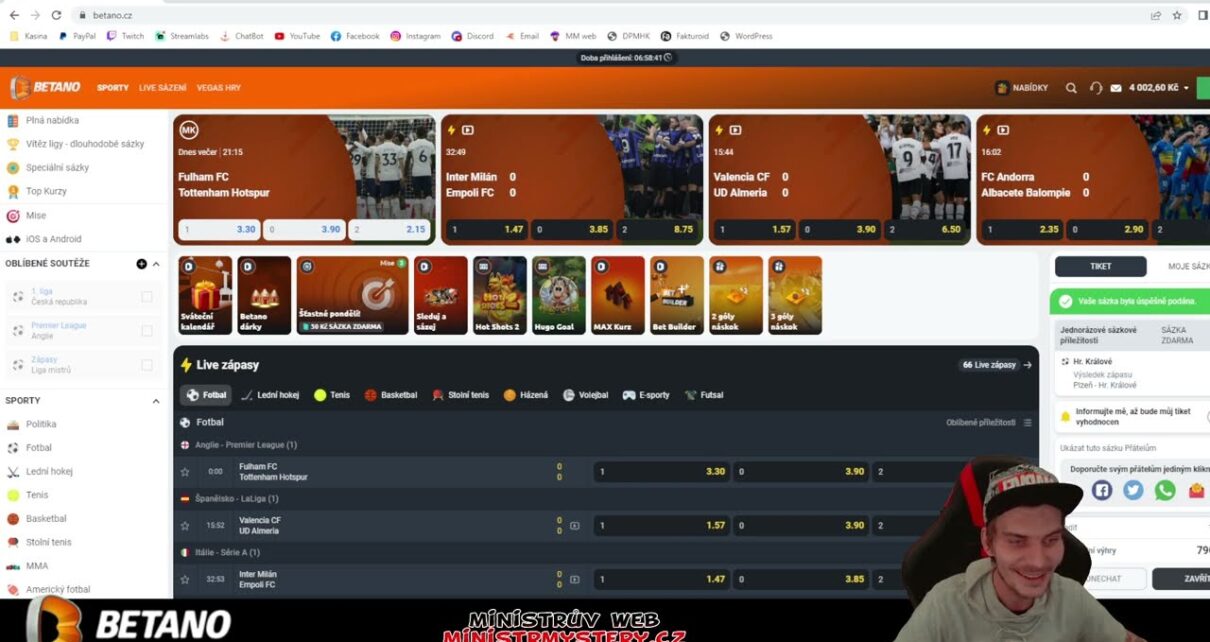
Task: Click the Betano logo in the header
Action: [46, 87]
